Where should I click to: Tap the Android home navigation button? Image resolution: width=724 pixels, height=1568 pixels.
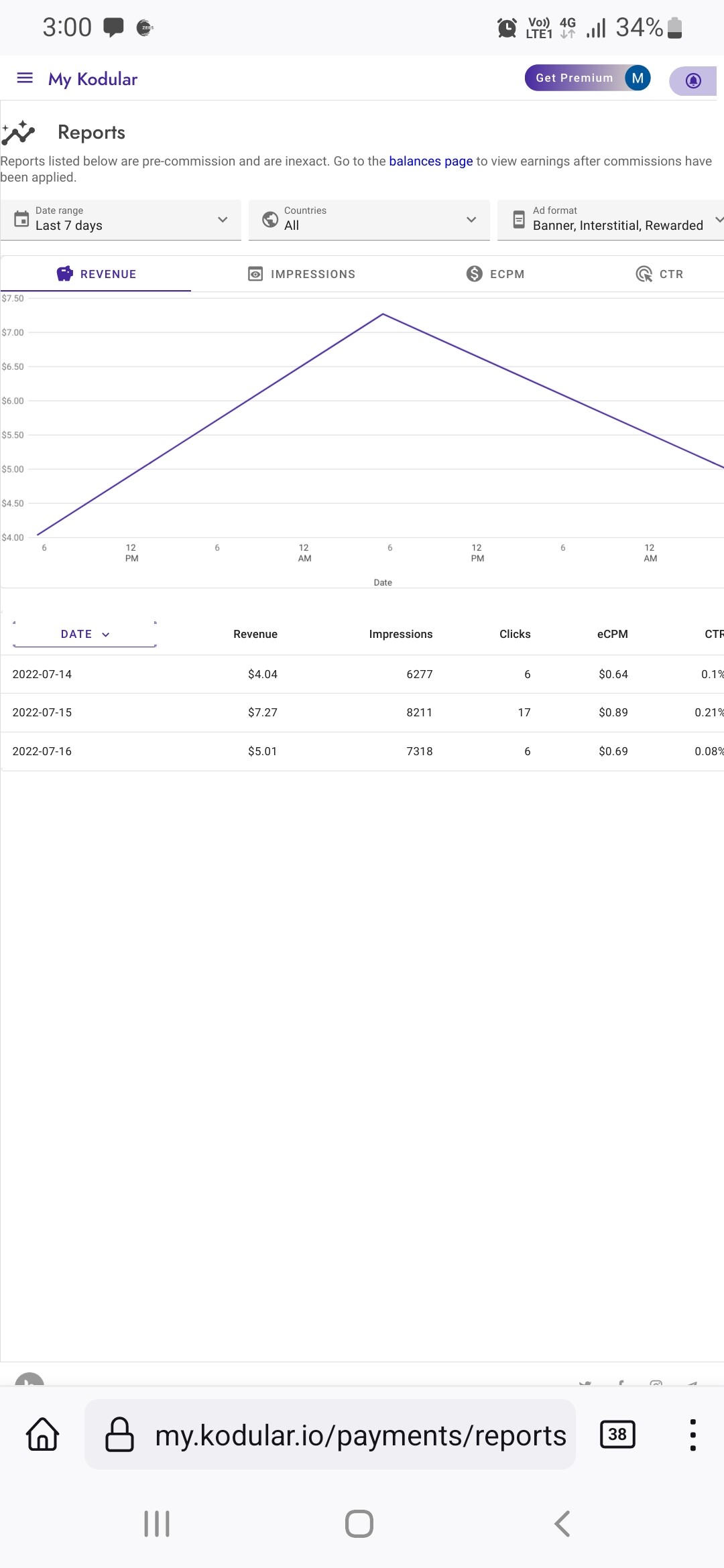359,1524
